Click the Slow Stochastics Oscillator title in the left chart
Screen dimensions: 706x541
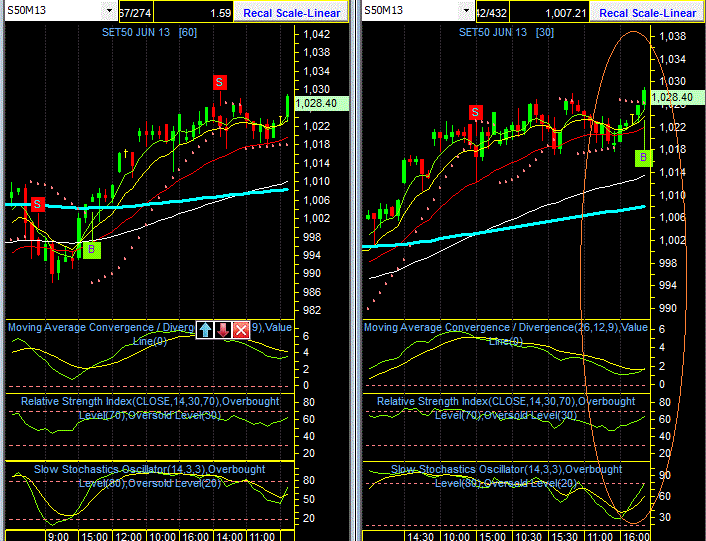150,476
